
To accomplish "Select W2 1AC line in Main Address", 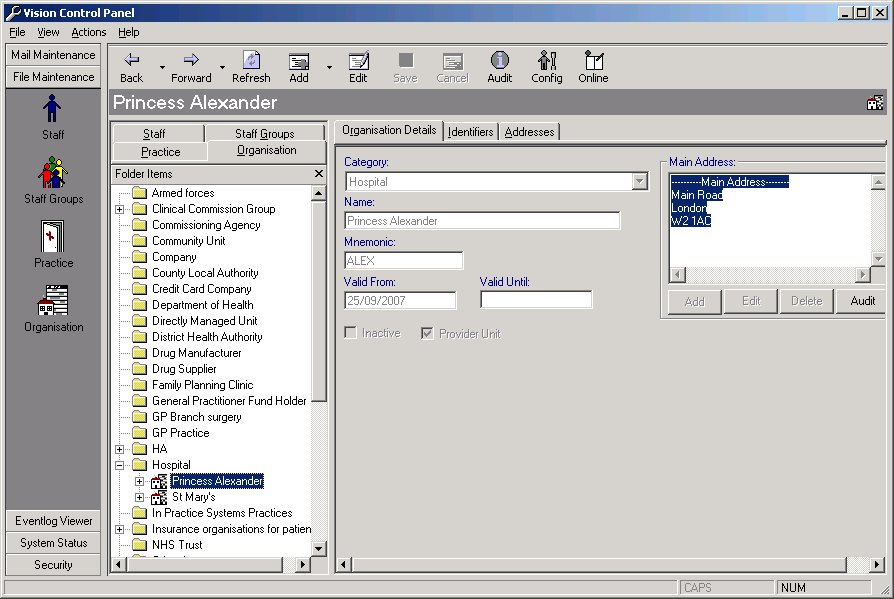I will [690, 221].
